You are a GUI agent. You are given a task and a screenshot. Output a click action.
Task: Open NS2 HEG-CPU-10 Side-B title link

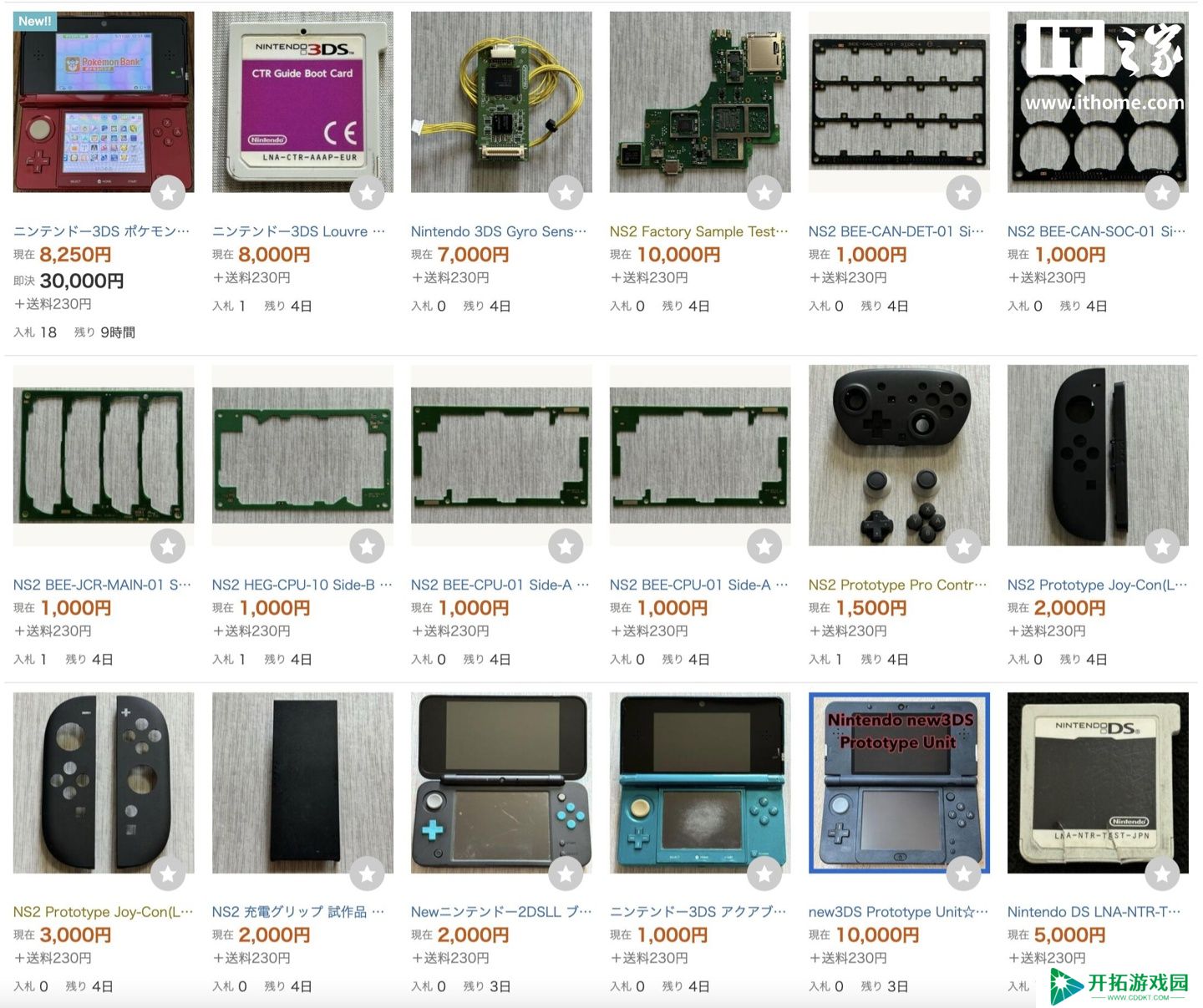click(302, 585)
